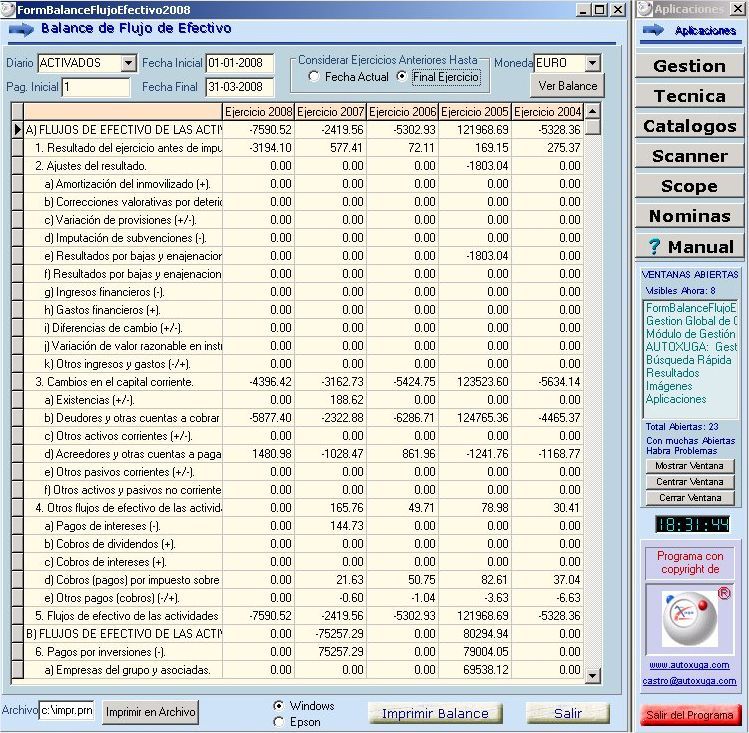The width and height of the screenshot is (749, 733).
Task: Click the question mark Manual button
Action: [x=690, y=247]
